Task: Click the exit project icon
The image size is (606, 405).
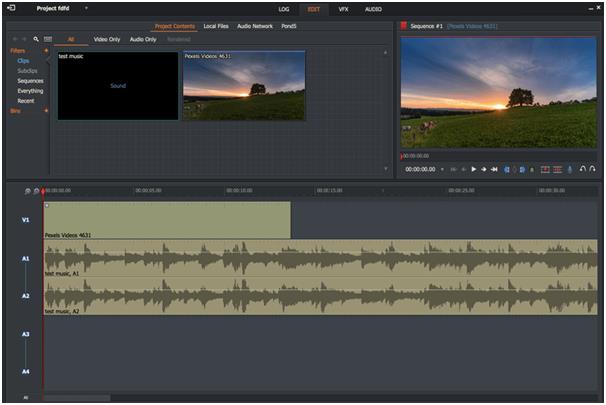Action: 11,8
